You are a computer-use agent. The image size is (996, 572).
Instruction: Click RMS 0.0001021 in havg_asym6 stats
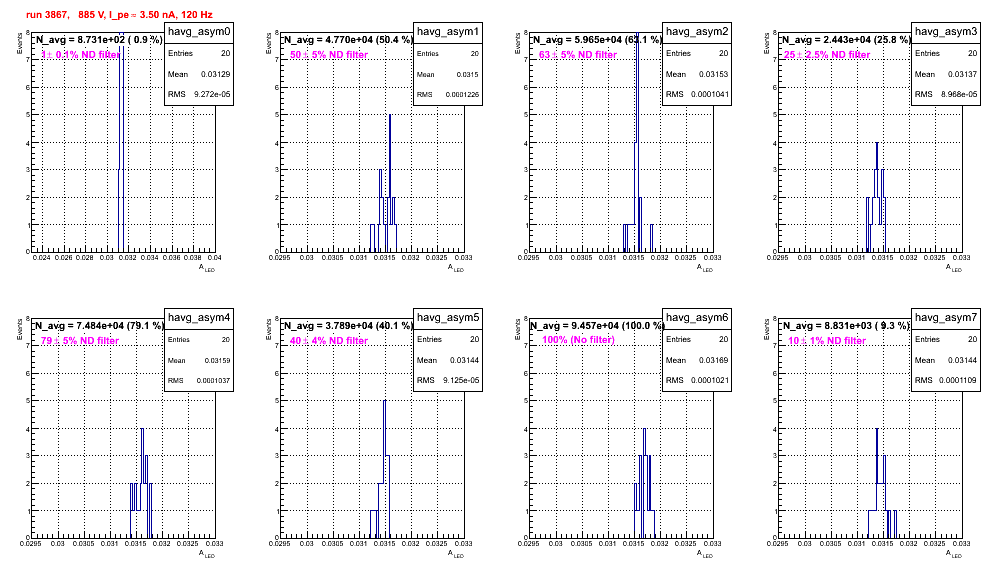pyautogui.click(x=697, y=380)
